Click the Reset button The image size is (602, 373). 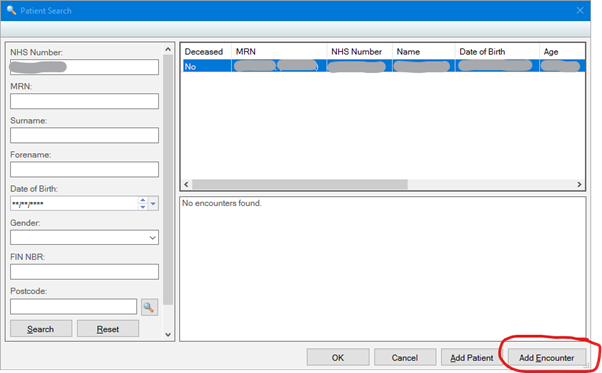pyautogui.click(x=108, y=329)
